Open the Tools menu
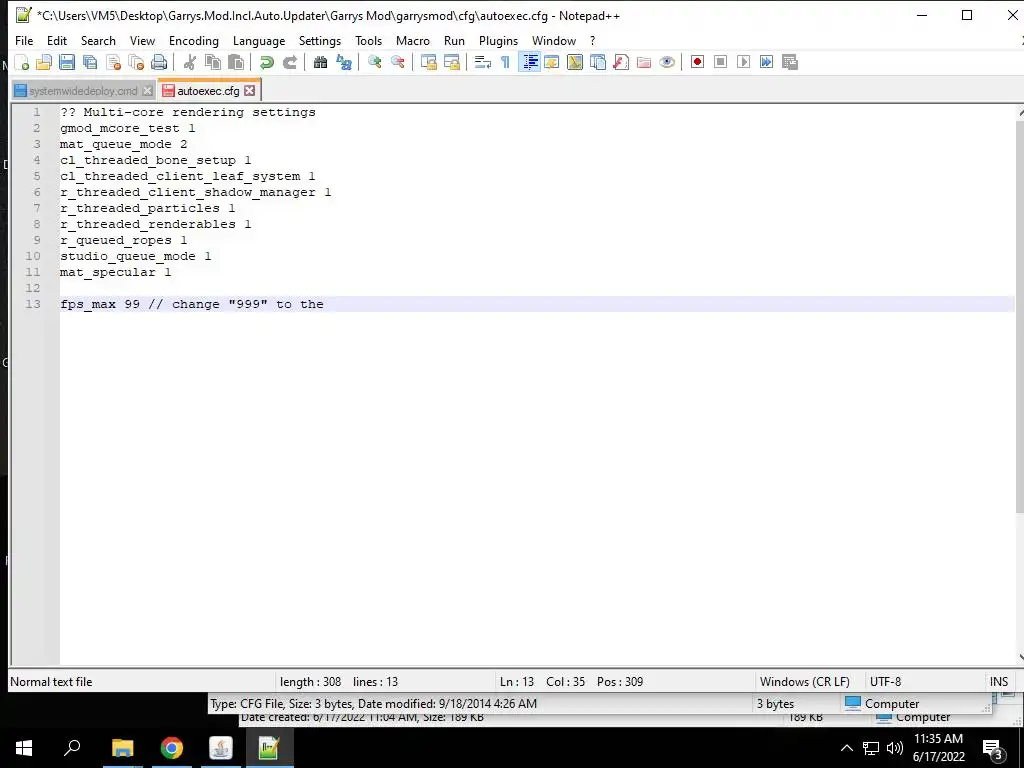The height and width of the screenshot is (768, 1024). (x=368, y=40)
